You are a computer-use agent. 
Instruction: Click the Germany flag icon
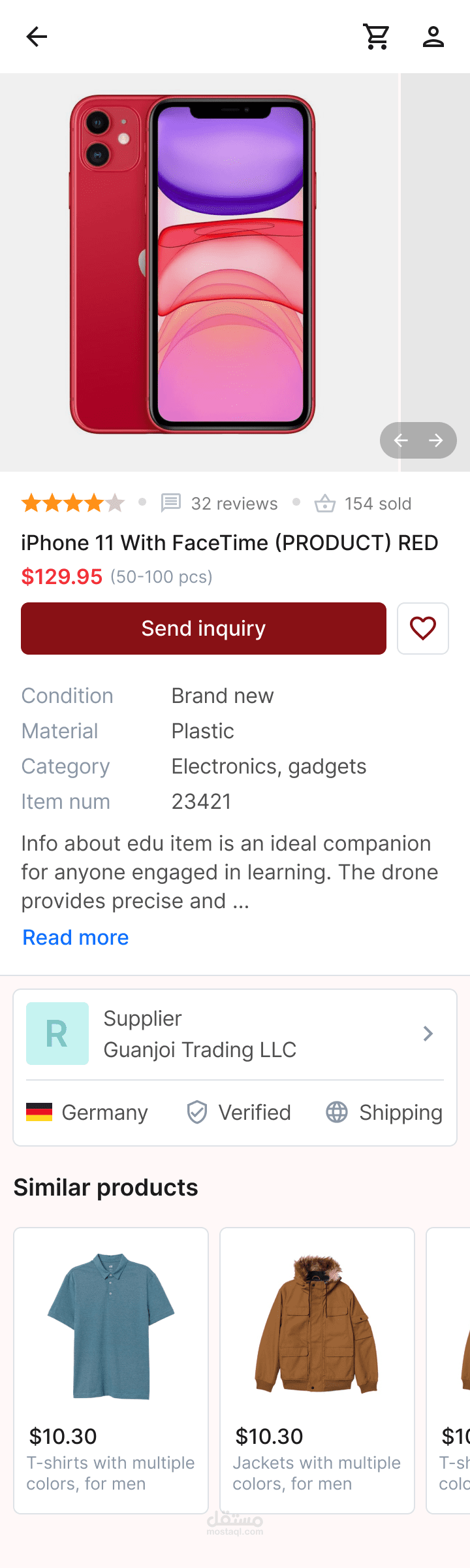[39, 1112]
